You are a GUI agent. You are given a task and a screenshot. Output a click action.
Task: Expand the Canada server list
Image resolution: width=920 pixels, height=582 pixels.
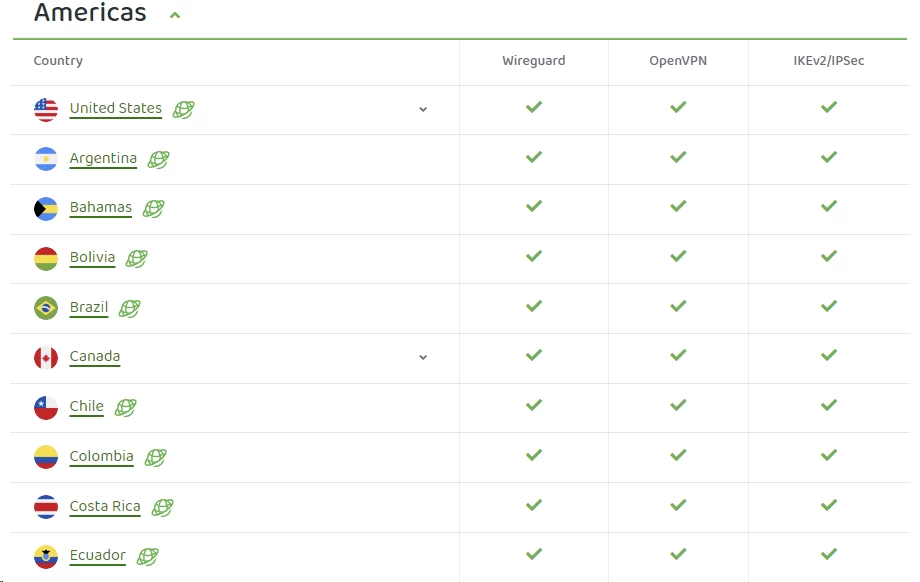423,357
